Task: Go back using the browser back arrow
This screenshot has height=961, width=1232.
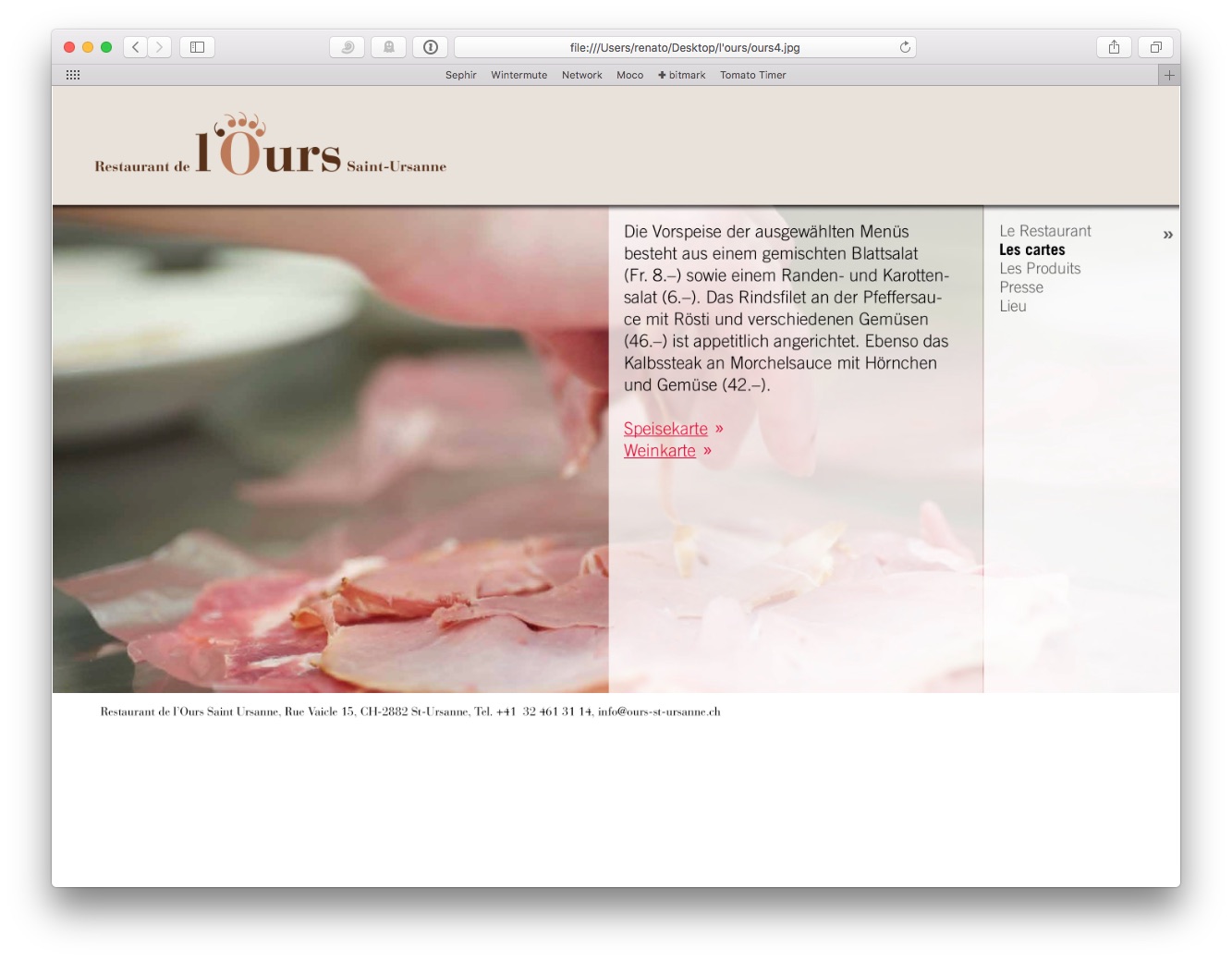Action: pyautogui.click(x=136, y=47)
